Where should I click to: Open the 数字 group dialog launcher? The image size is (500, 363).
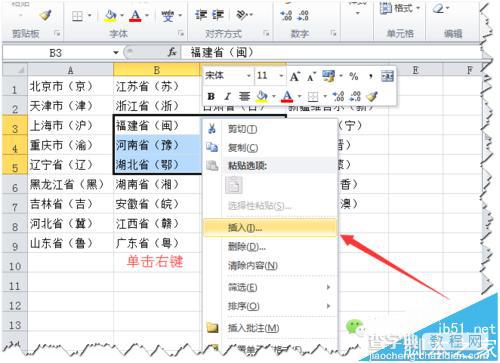click(333, 33)
